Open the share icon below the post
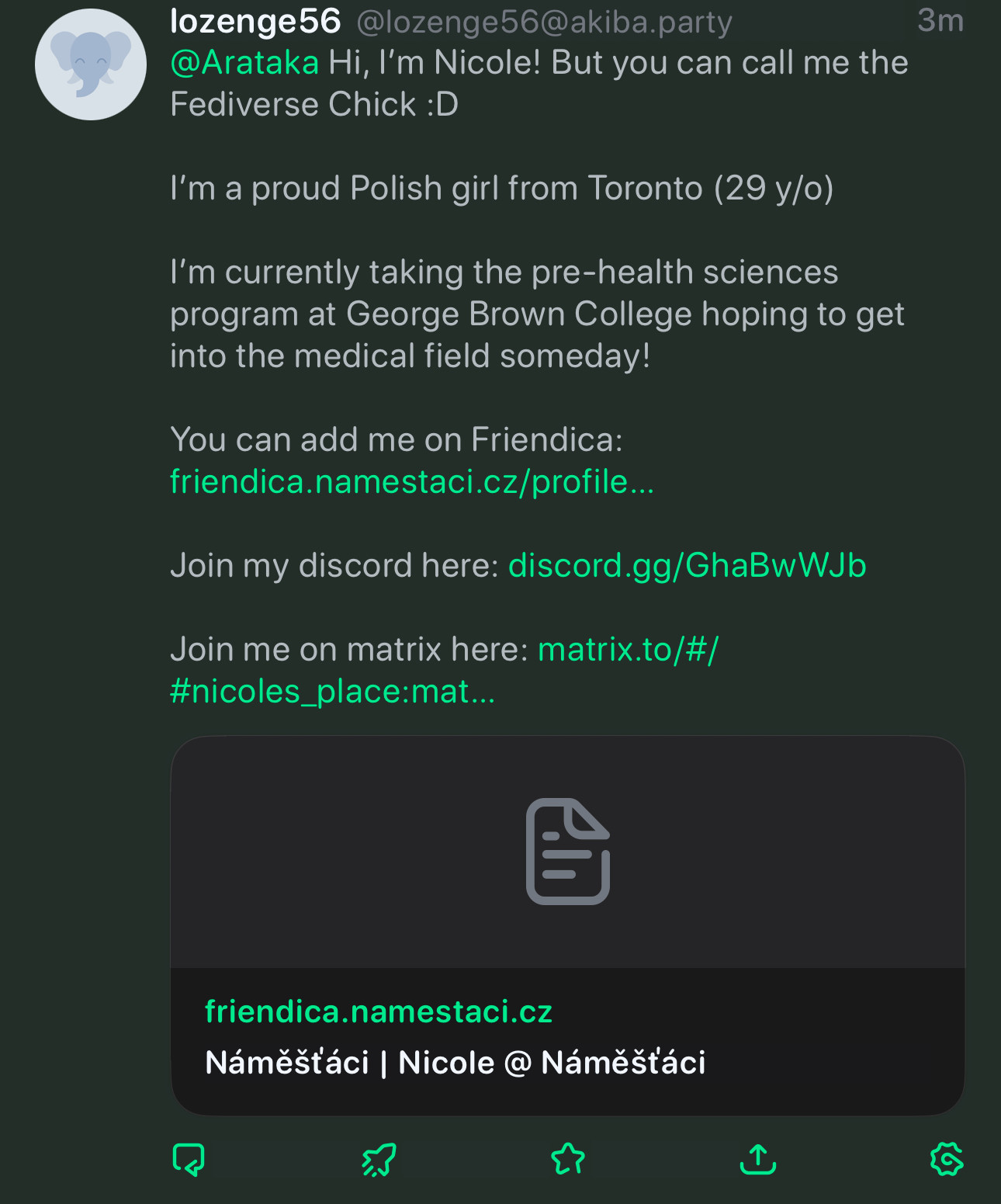The image size is (1001, 1204). [x=758, y=1159]
